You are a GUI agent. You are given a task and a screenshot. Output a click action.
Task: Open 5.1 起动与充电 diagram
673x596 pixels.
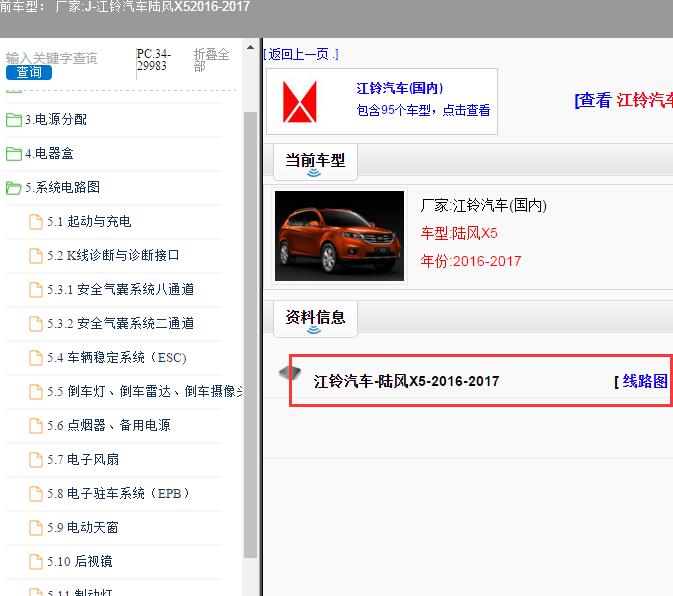tap(89, 221)
